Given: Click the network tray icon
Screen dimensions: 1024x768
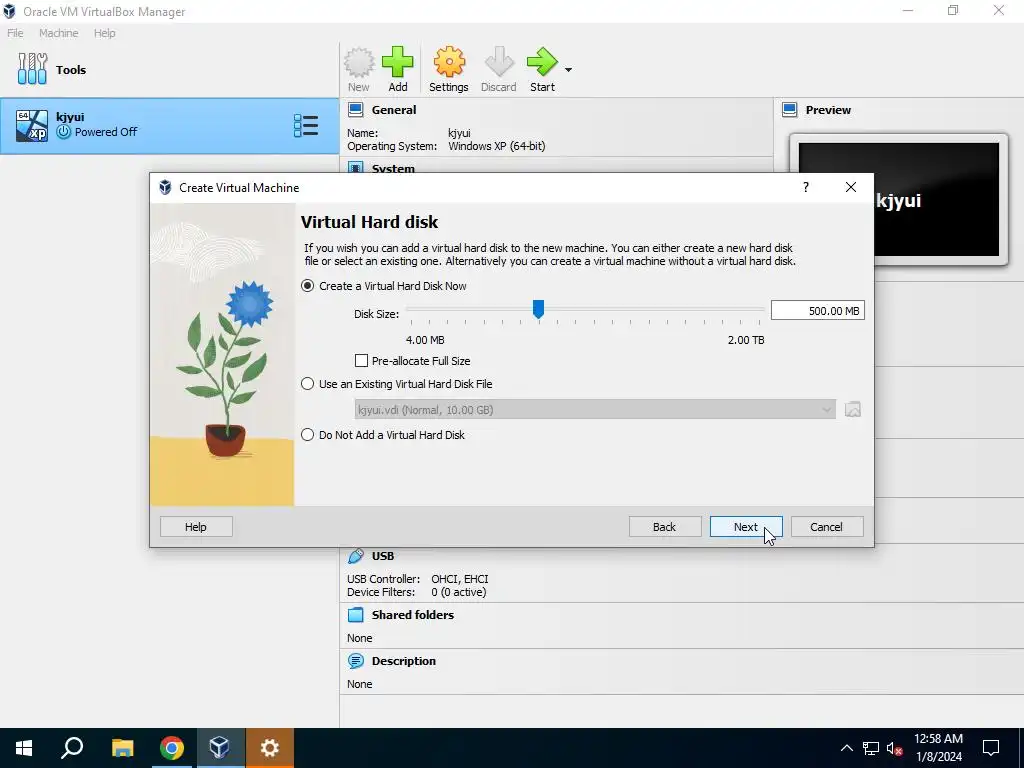Looking at the screenshot, I should point(871,748).
